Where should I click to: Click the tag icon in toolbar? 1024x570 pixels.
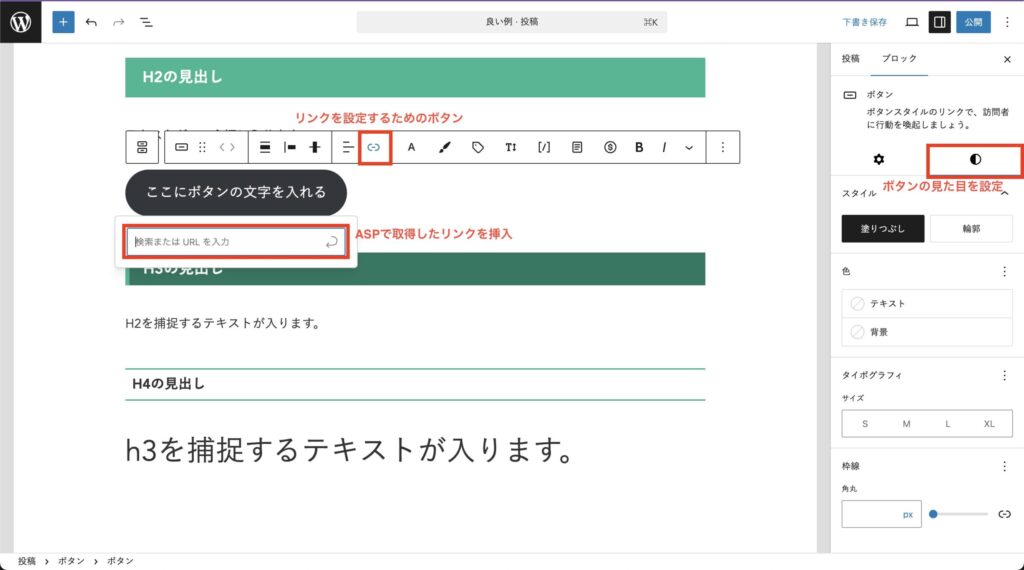pyautogui.click(x=478, y=148)
